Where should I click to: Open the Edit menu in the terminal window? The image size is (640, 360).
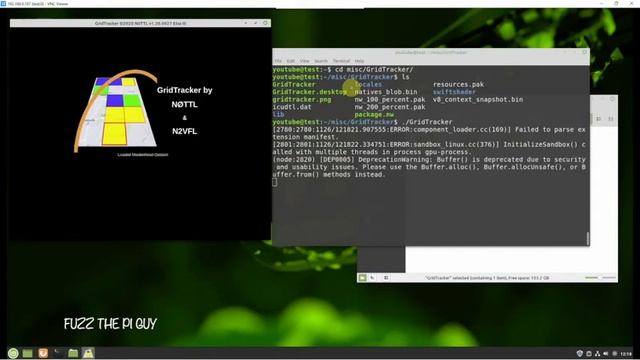[x=291, y=61]
